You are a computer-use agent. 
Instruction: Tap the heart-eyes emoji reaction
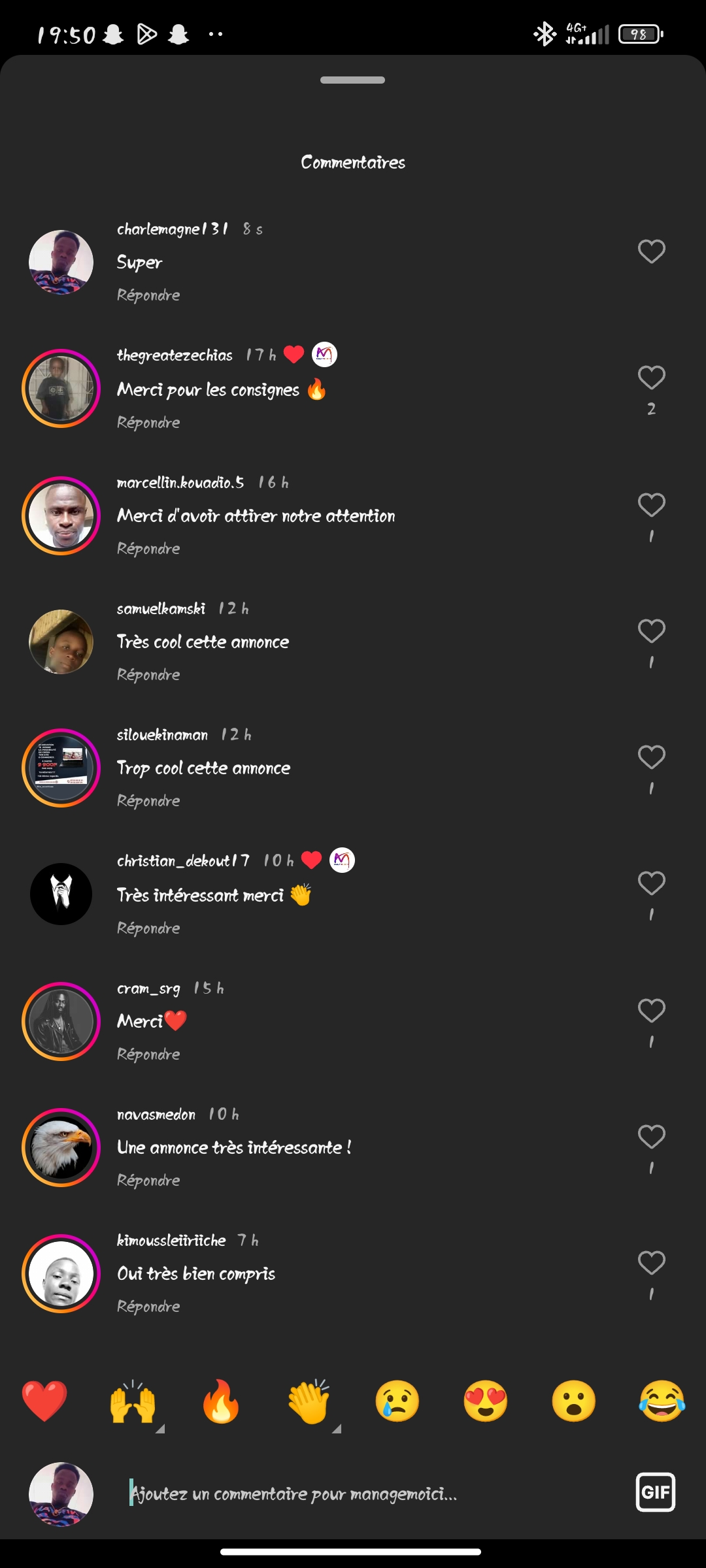(486, 1401)
